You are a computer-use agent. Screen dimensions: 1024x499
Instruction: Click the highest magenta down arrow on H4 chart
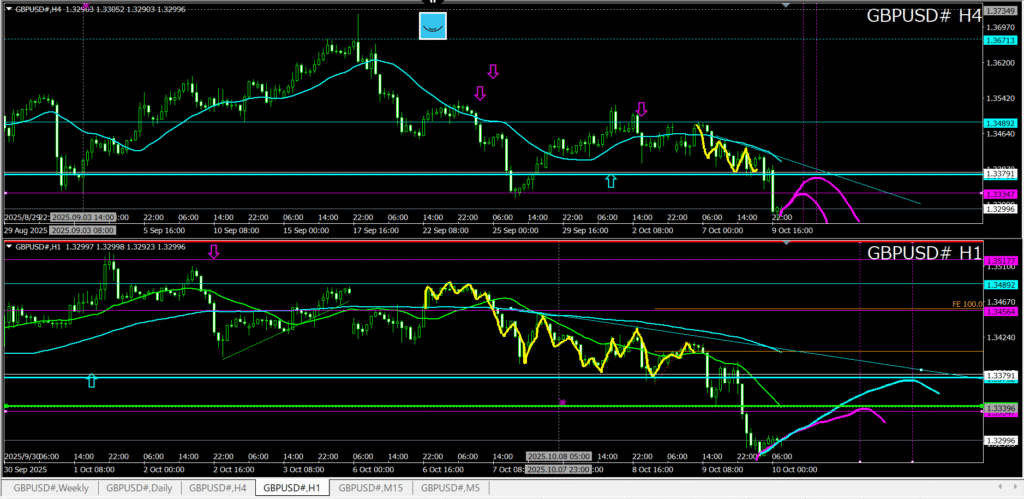[x=492, y=71]
